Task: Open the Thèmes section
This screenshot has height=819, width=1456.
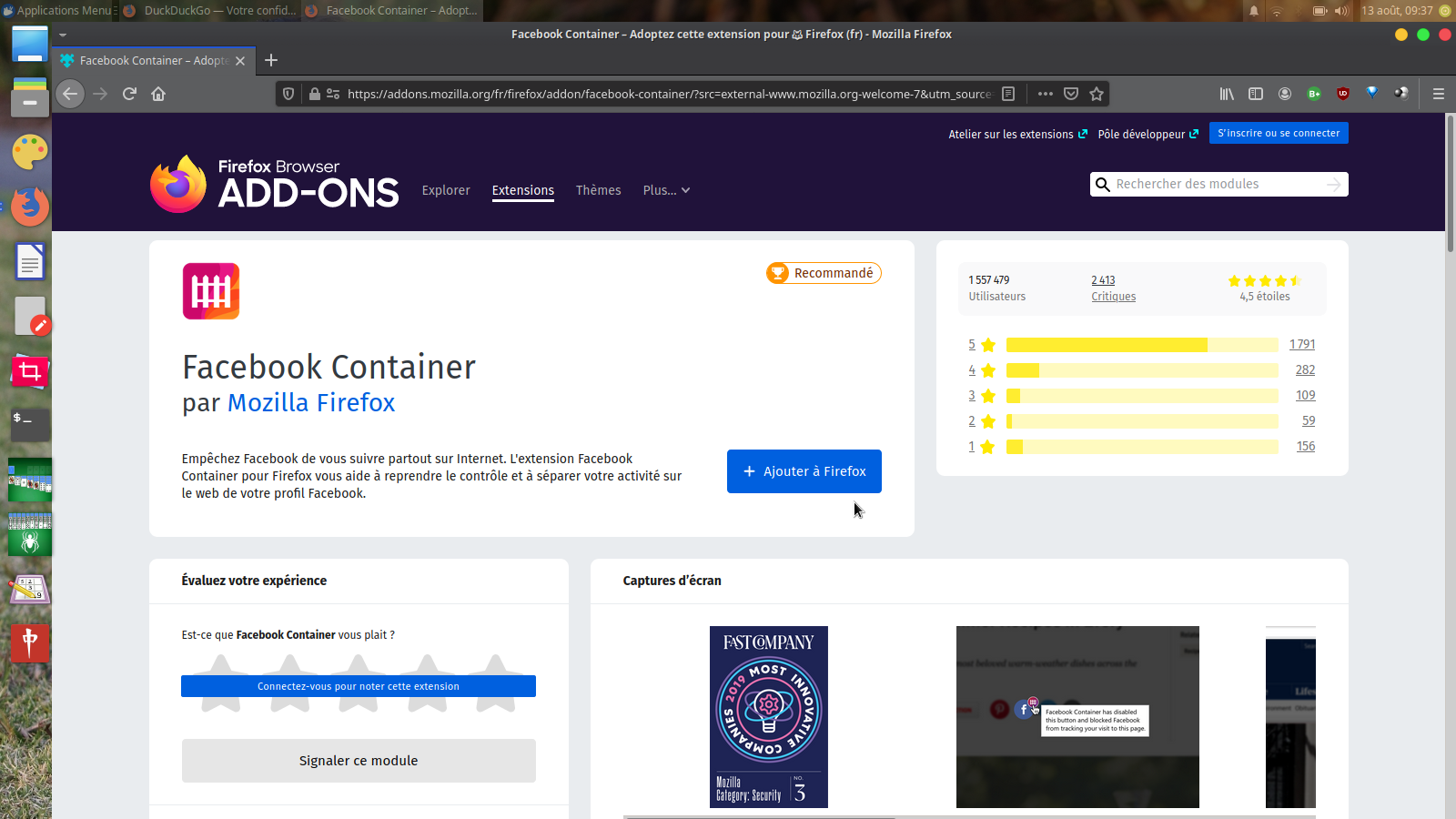Action: [x=598, y=190]
